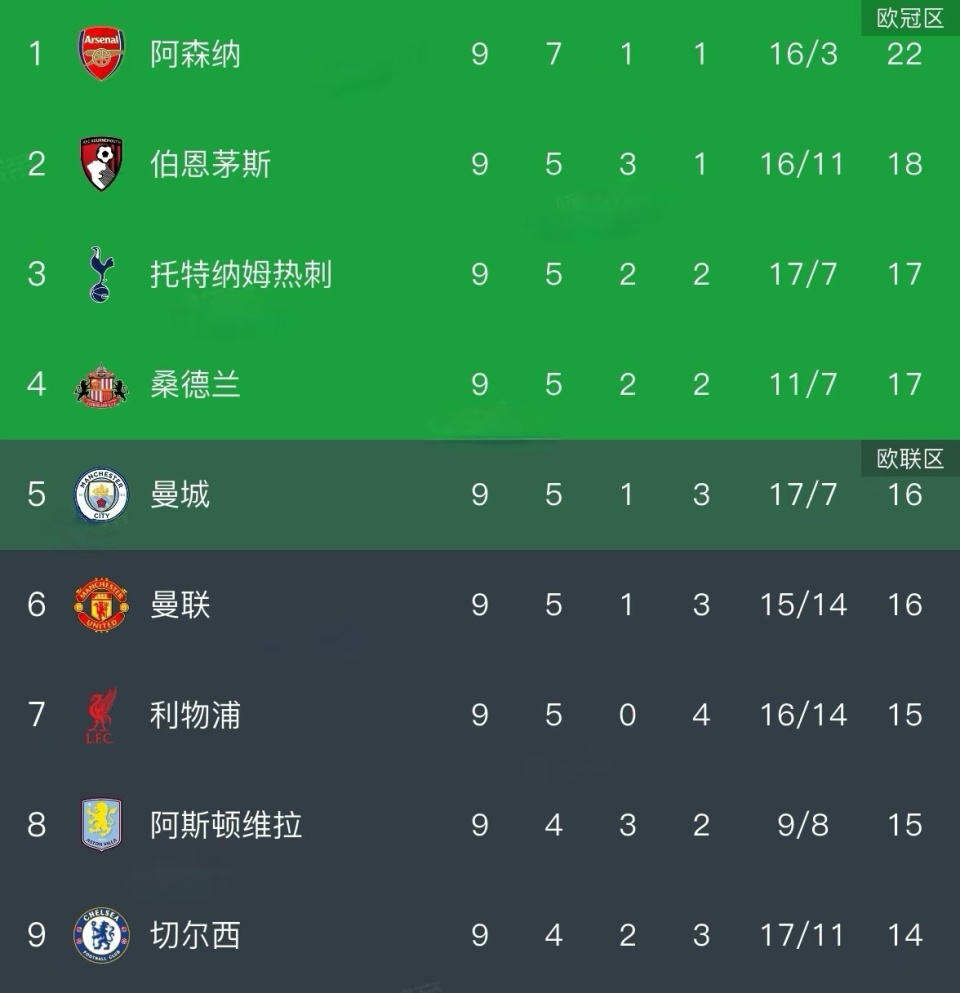Viewport: 960px width, 993px height.
Task: Click Chelsea's 17/11 goals figure
Action: pyautogui.click(x=803, y=935)
